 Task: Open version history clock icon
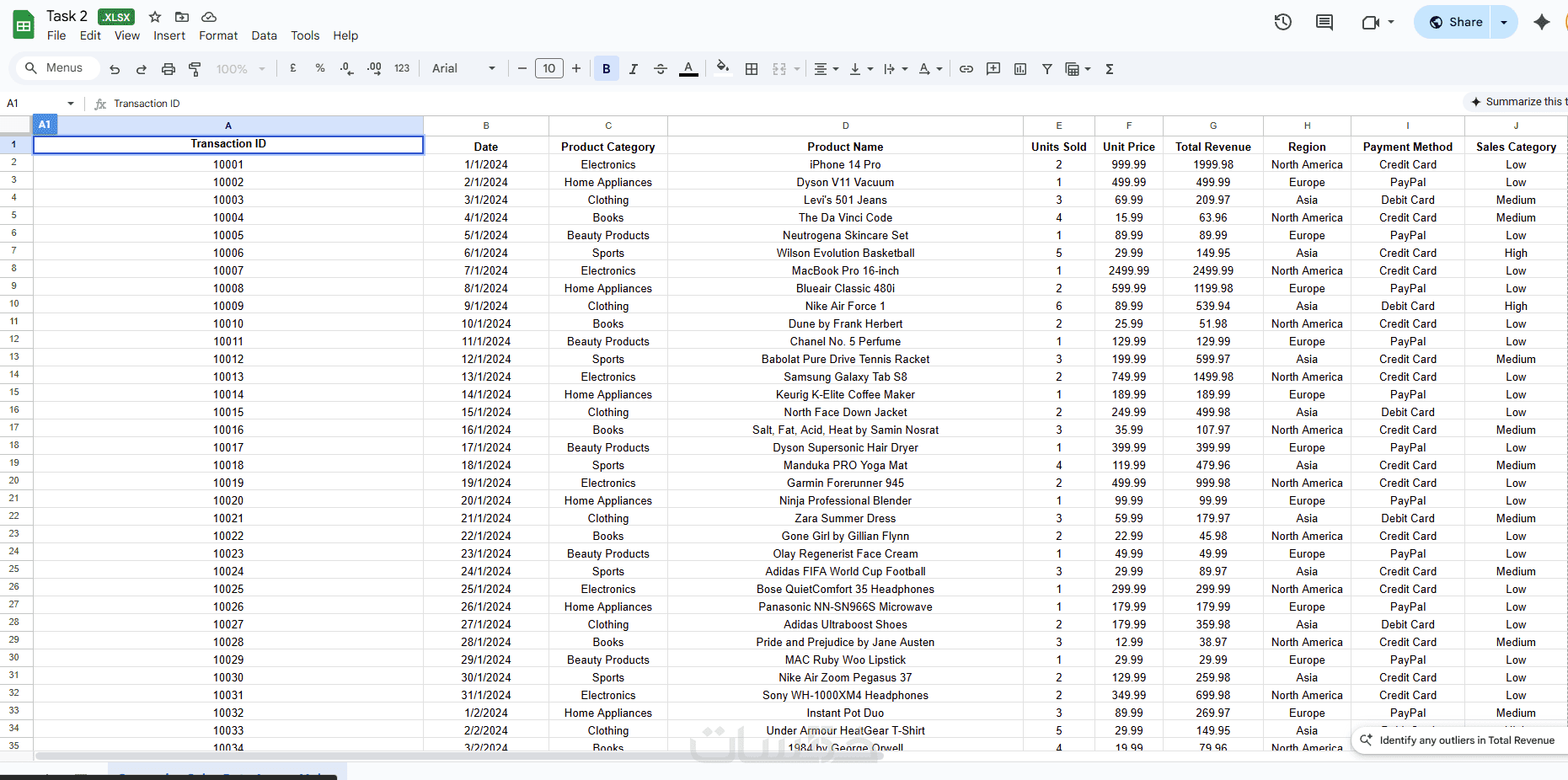1282,23
